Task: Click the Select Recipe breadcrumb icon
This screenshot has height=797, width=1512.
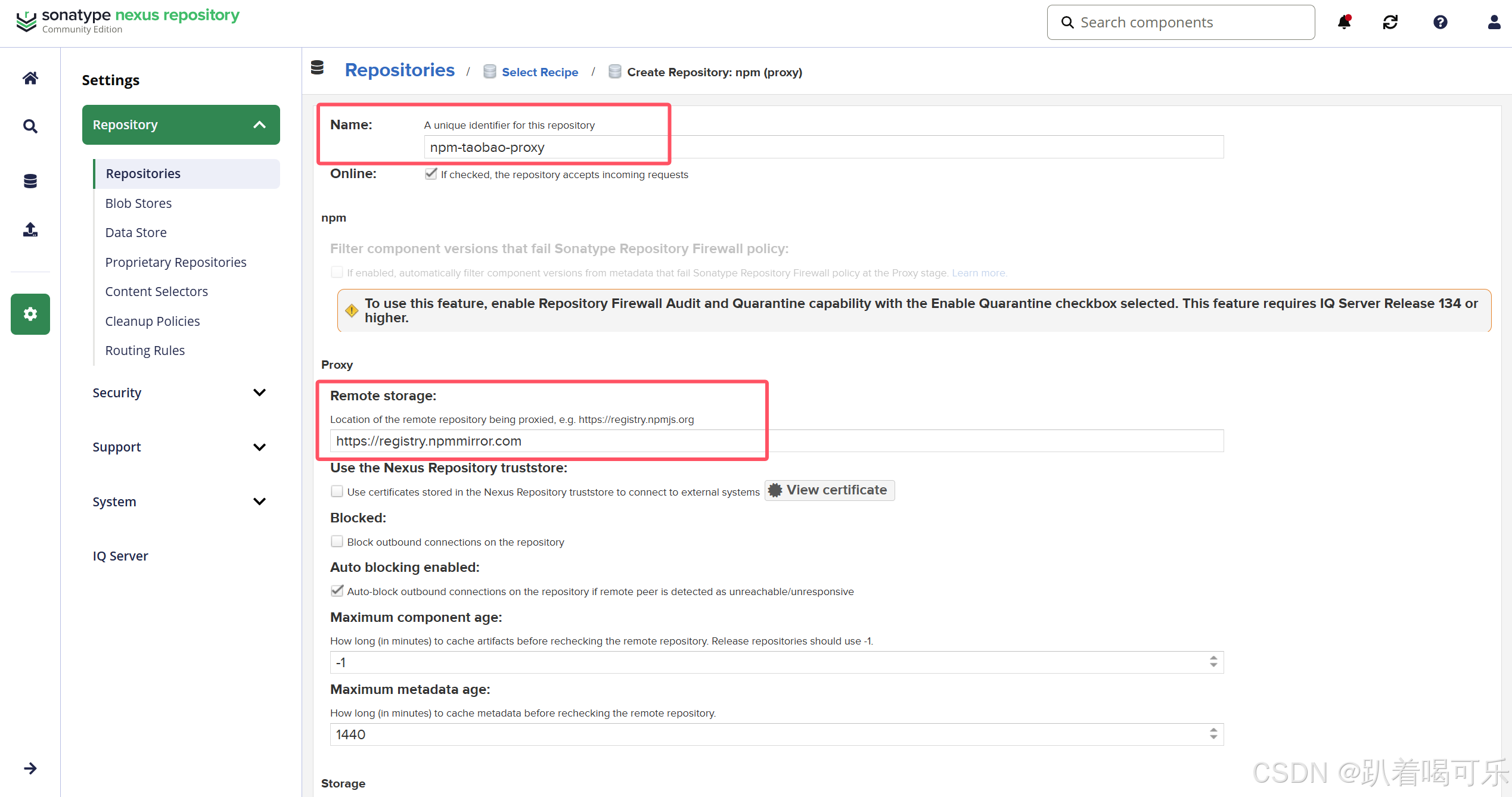Action: [489, 71]
